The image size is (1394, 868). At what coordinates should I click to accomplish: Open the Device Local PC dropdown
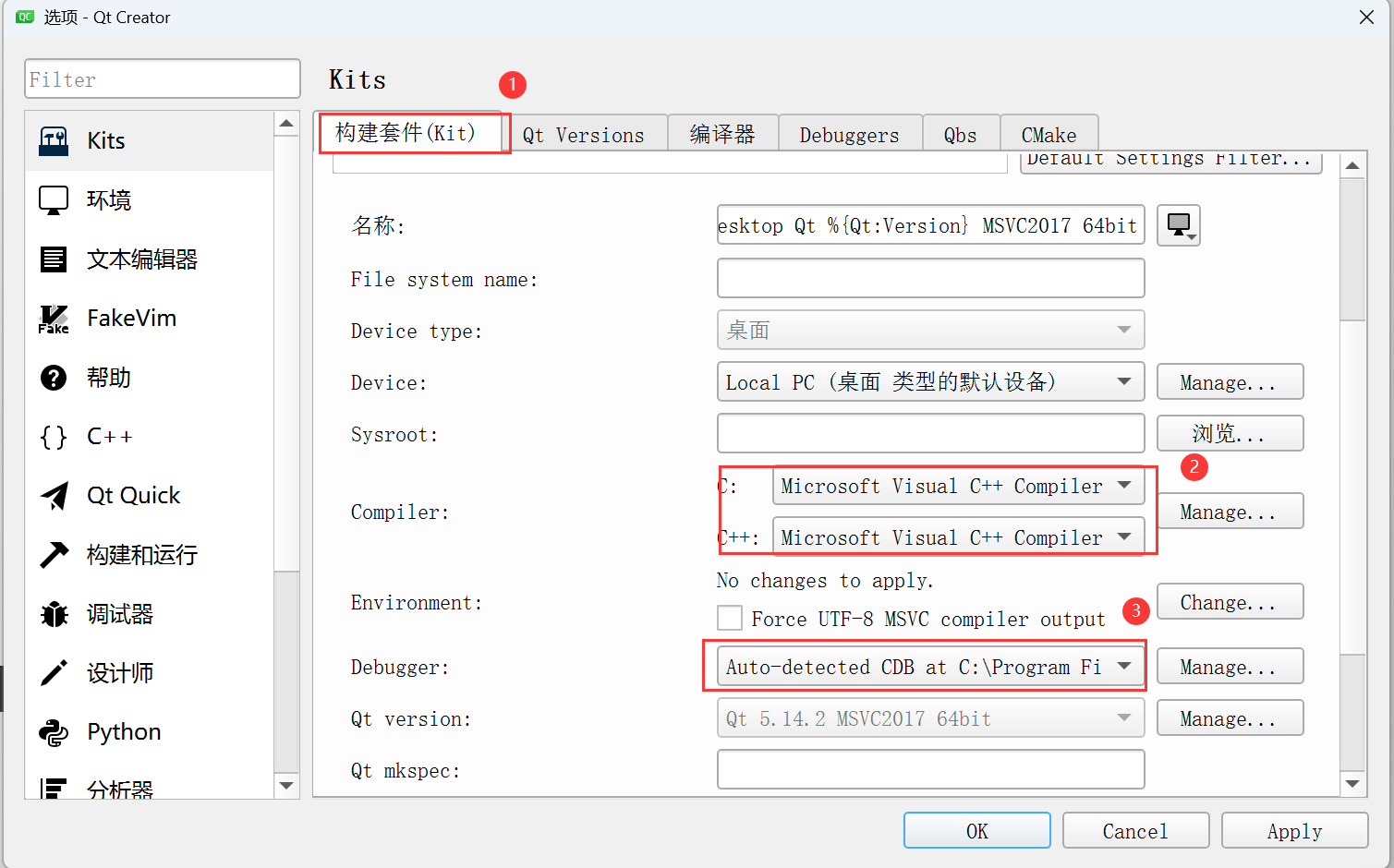pos(931,381)
